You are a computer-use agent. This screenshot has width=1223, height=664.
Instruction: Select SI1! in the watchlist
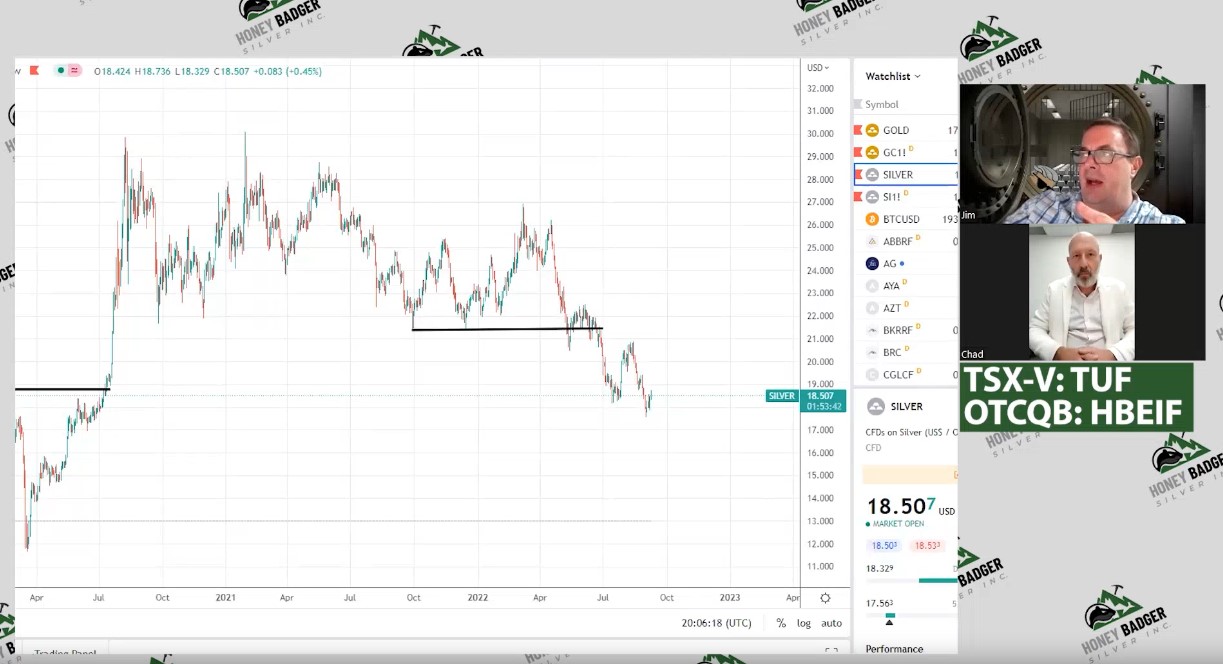895,197
